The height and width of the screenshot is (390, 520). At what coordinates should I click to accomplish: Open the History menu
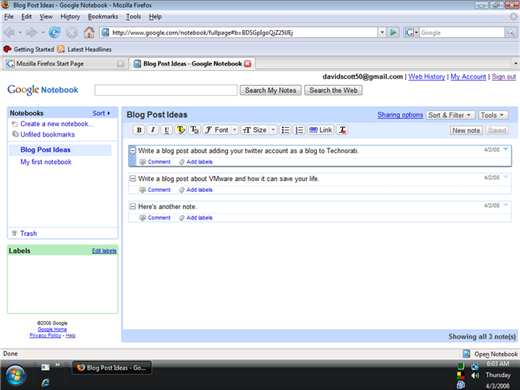[x=70, y=17]
